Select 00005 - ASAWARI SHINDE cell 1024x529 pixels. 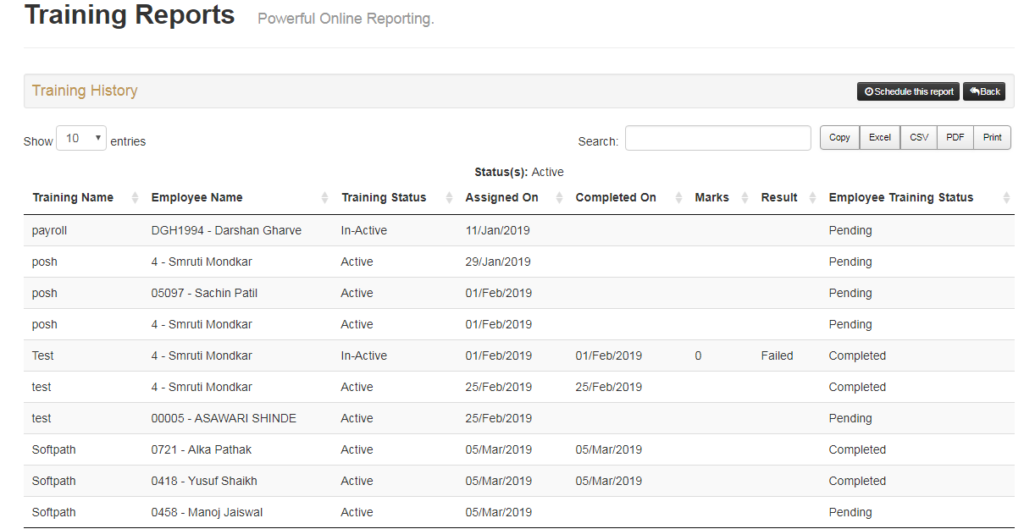(223, 419)
